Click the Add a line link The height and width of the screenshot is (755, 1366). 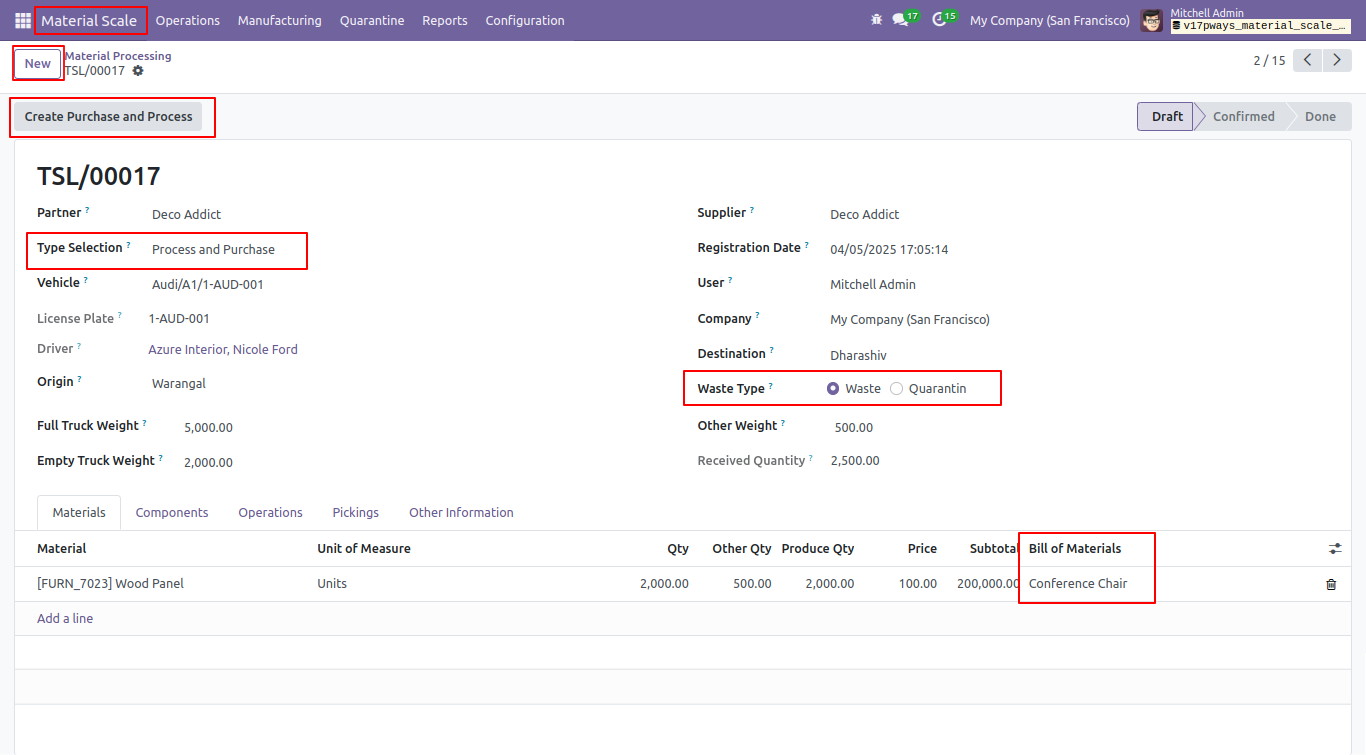pos(65,619)
